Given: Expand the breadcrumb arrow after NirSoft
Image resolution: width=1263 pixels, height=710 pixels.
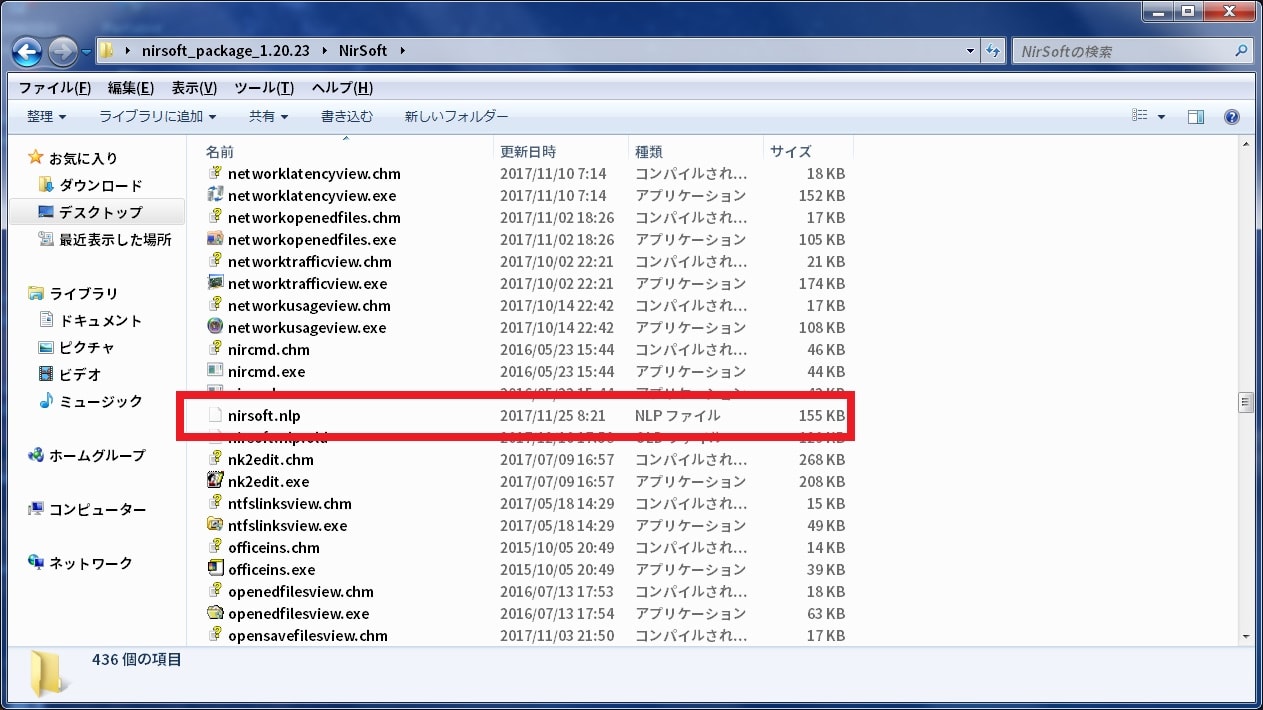Looking at the screenshot, I should 402,51.
